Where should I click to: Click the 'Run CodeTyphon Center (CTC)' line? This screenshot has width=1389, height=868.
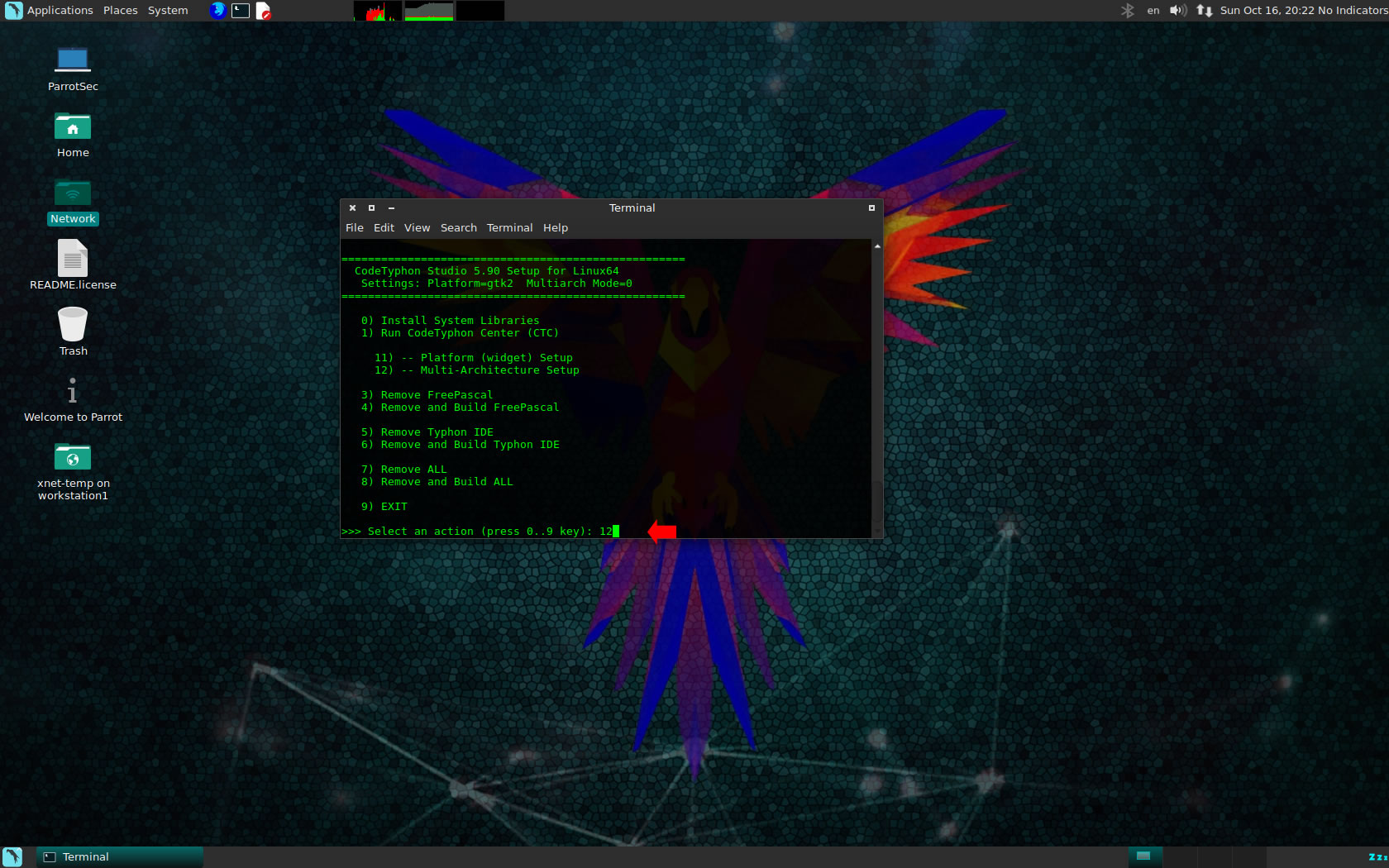pyautogui.click(x=460, y=333)
